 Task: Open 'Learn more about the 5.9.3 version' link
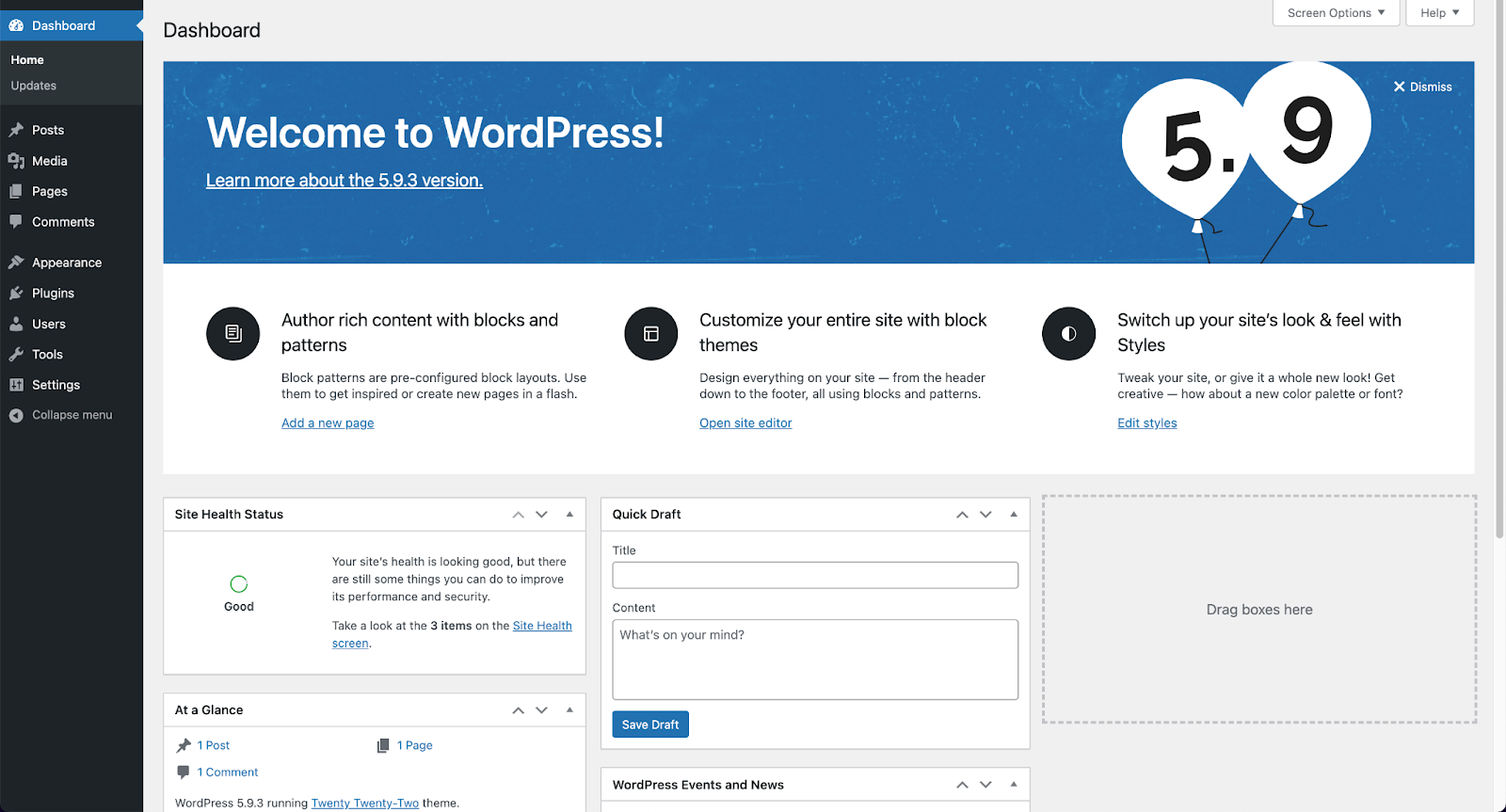point(344,181)
